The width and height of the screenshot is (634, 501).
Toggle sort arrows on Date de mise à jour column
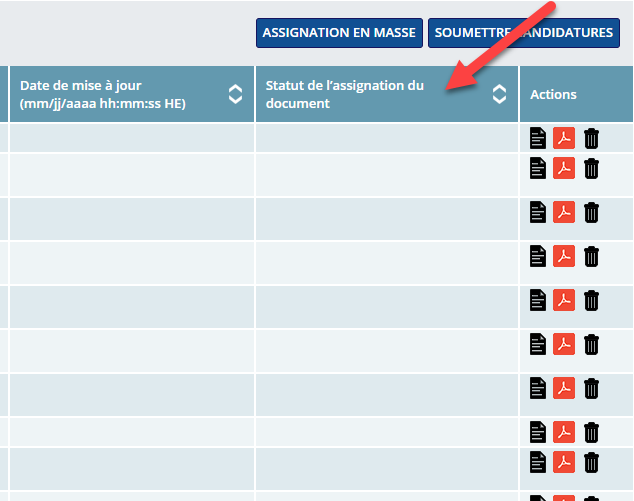(236, 95)
